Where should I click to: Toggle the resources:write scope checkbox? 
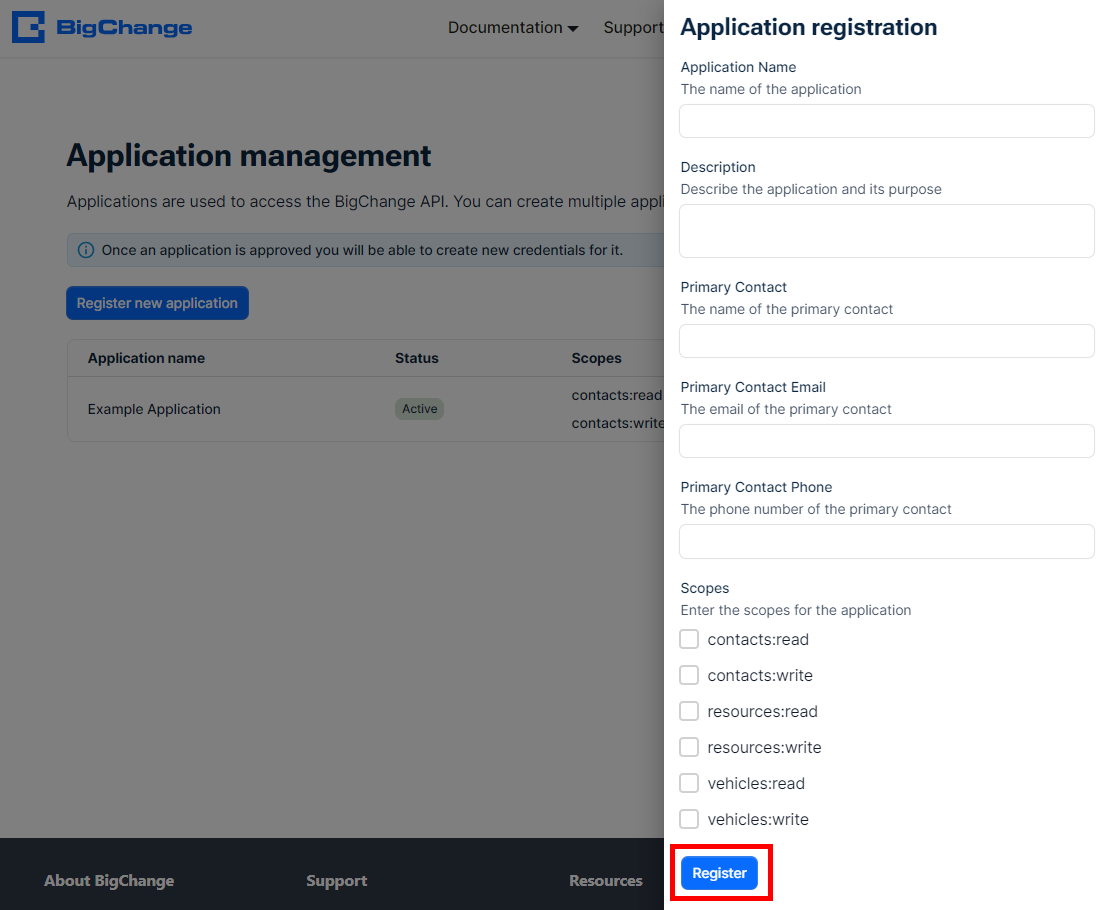689,747
